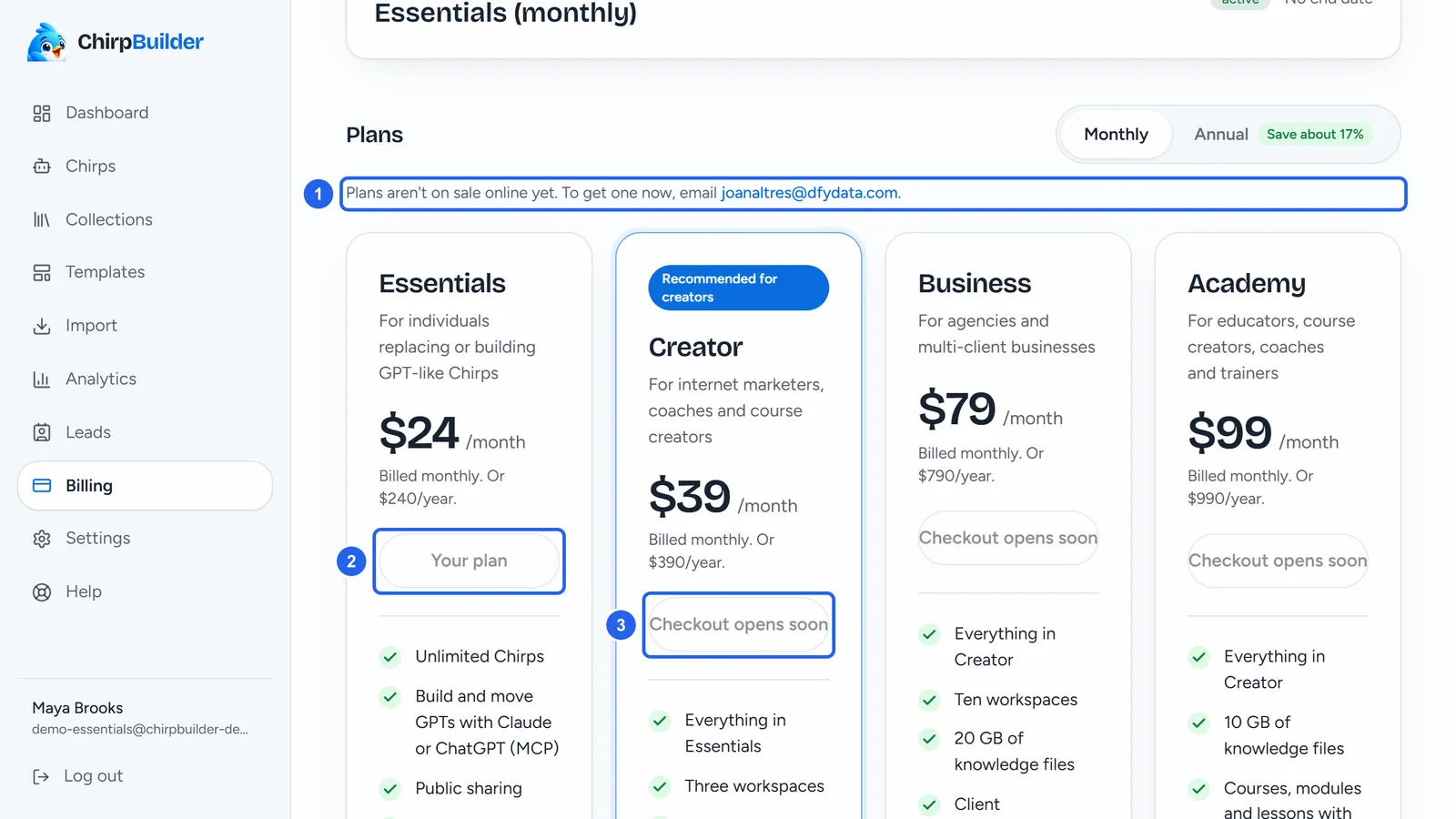Click the Log out arrow icon

[x=41, y=776]
